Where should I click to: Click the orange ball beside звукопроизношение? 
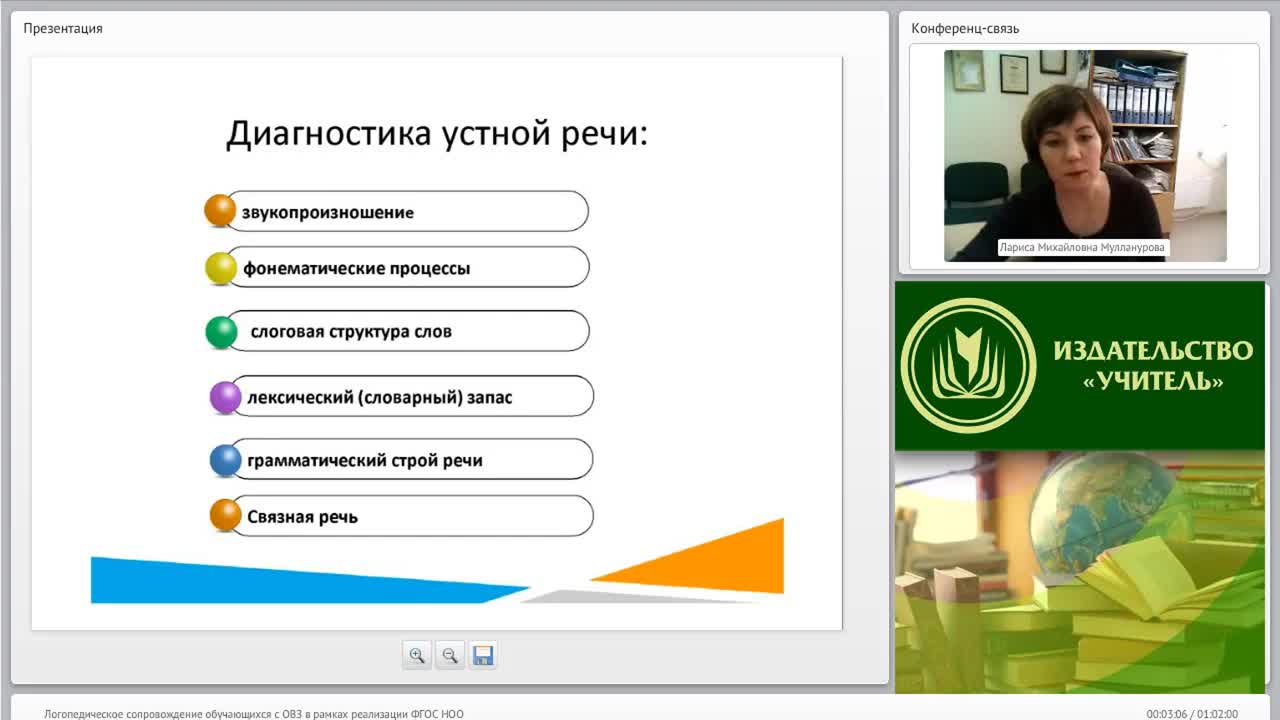(220, 211)
